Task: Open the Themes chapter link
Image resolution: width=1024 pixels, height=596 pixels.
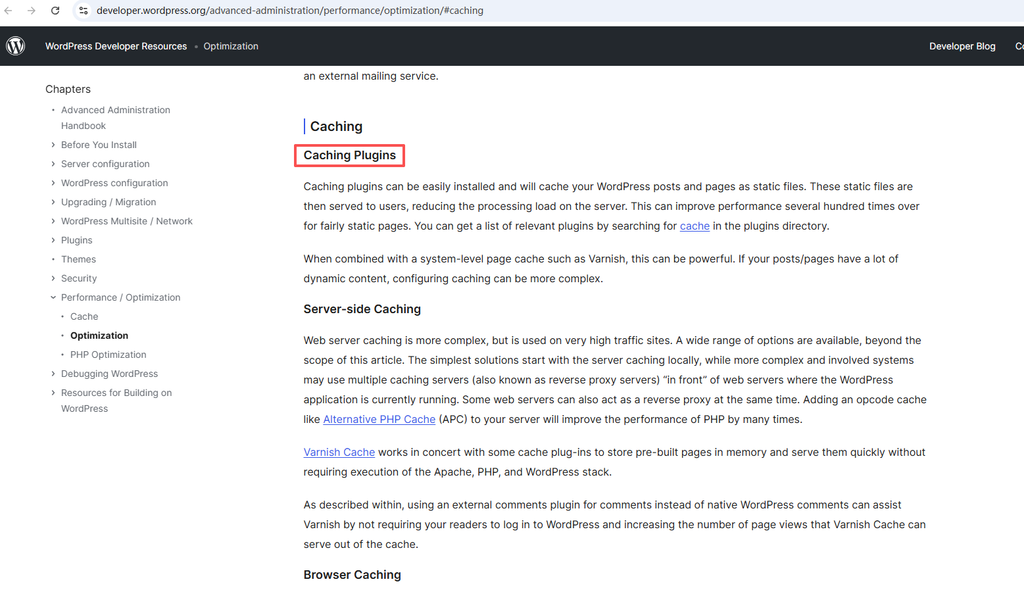Action: [78, 259]
